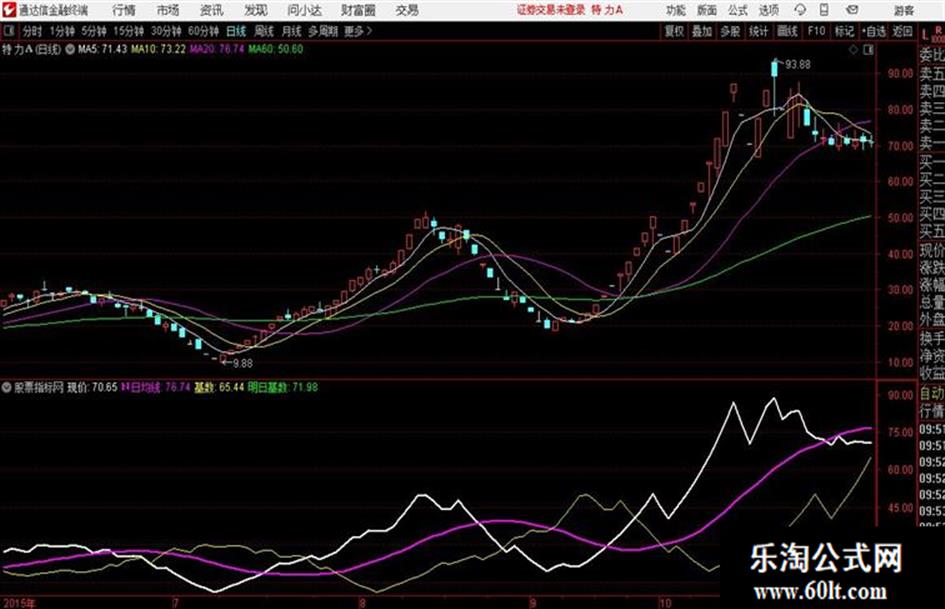Click the month 8 time axis marker
This screenshot has width=945, height=609.
click(362, 603)
